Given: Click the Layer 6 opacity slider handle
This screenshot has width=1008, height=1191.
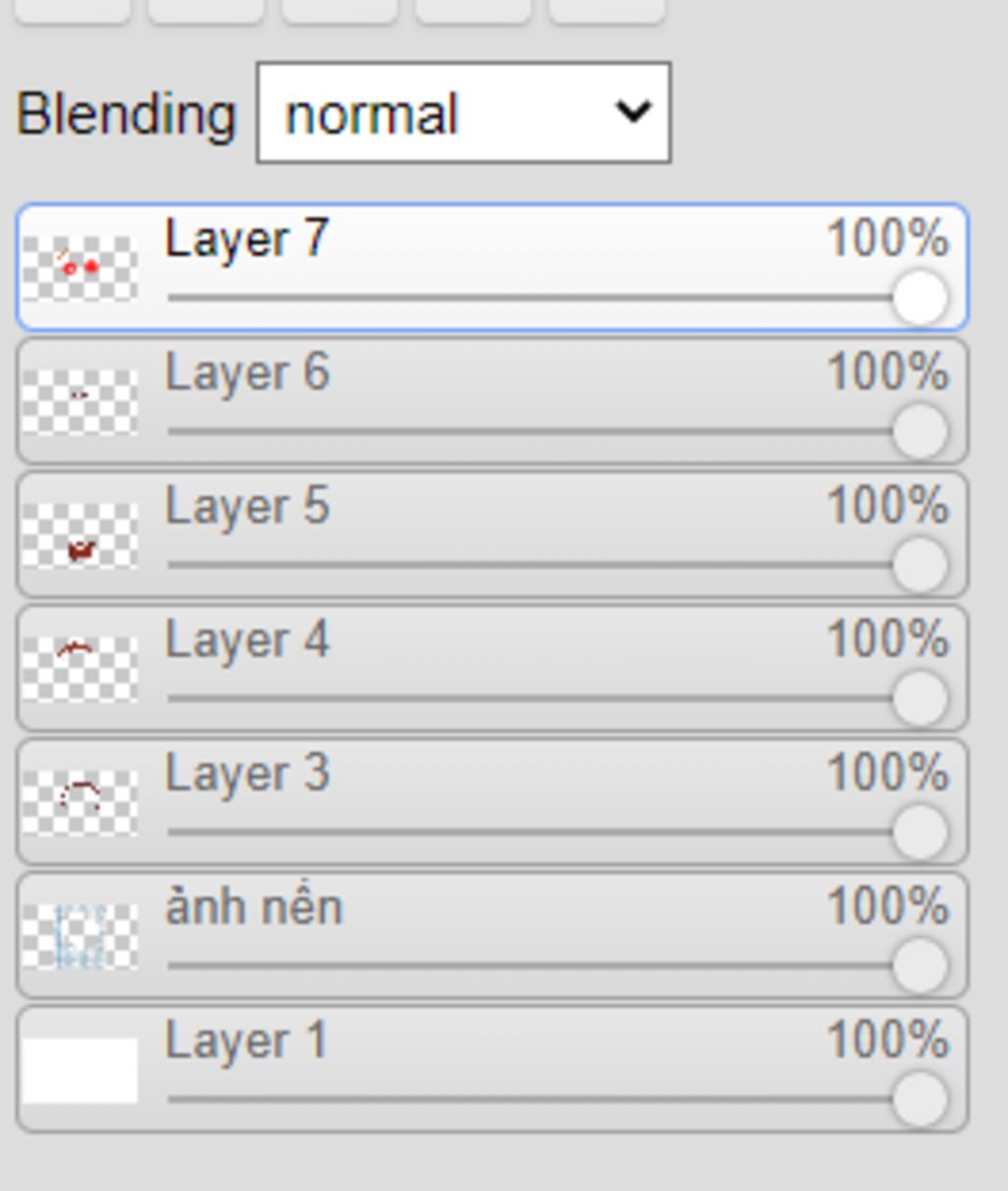Looking at the screenshot, I should pyautogui.click(x=919, y=431).
